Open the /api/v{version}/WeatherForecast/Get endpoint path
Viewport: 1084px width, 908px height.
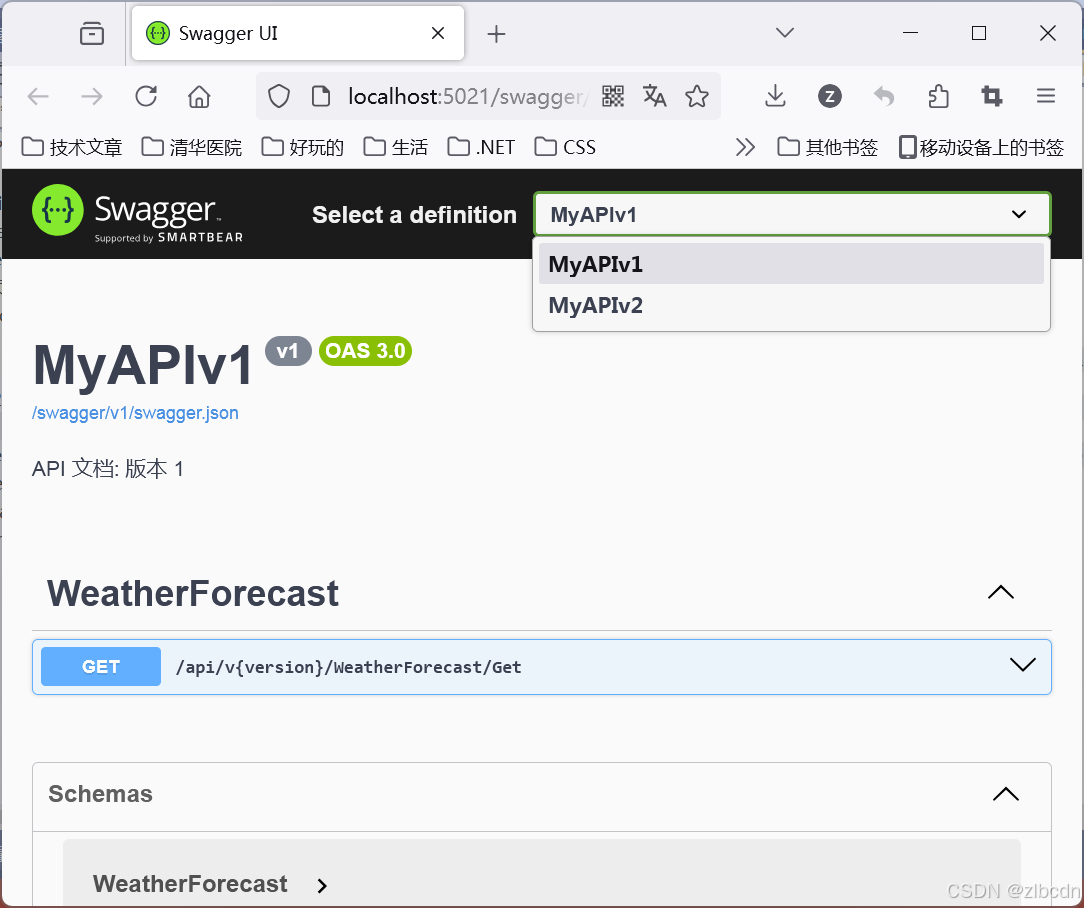pos(348,667)
